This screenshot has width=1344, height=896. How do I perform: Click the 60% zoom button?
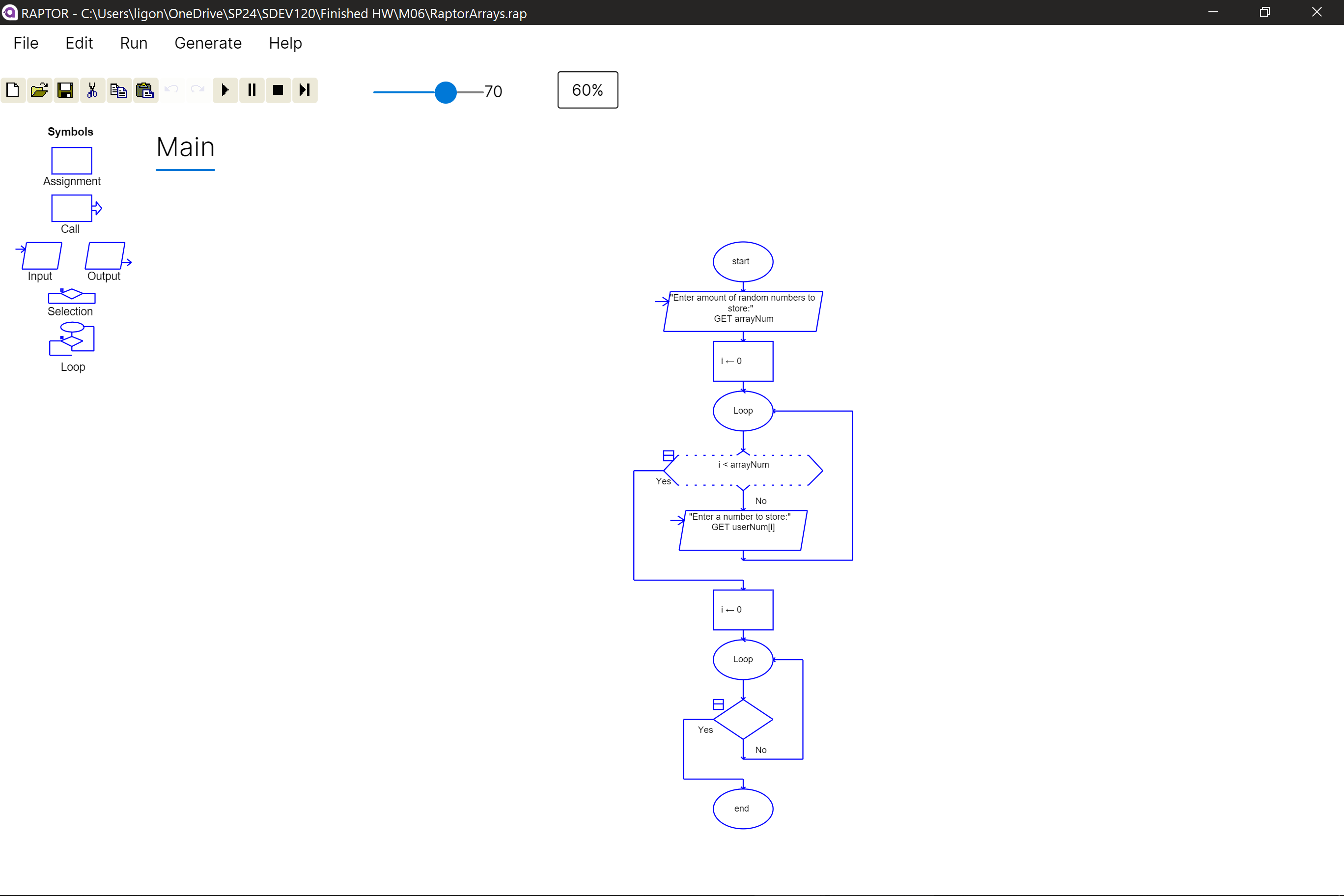(588, 90)
